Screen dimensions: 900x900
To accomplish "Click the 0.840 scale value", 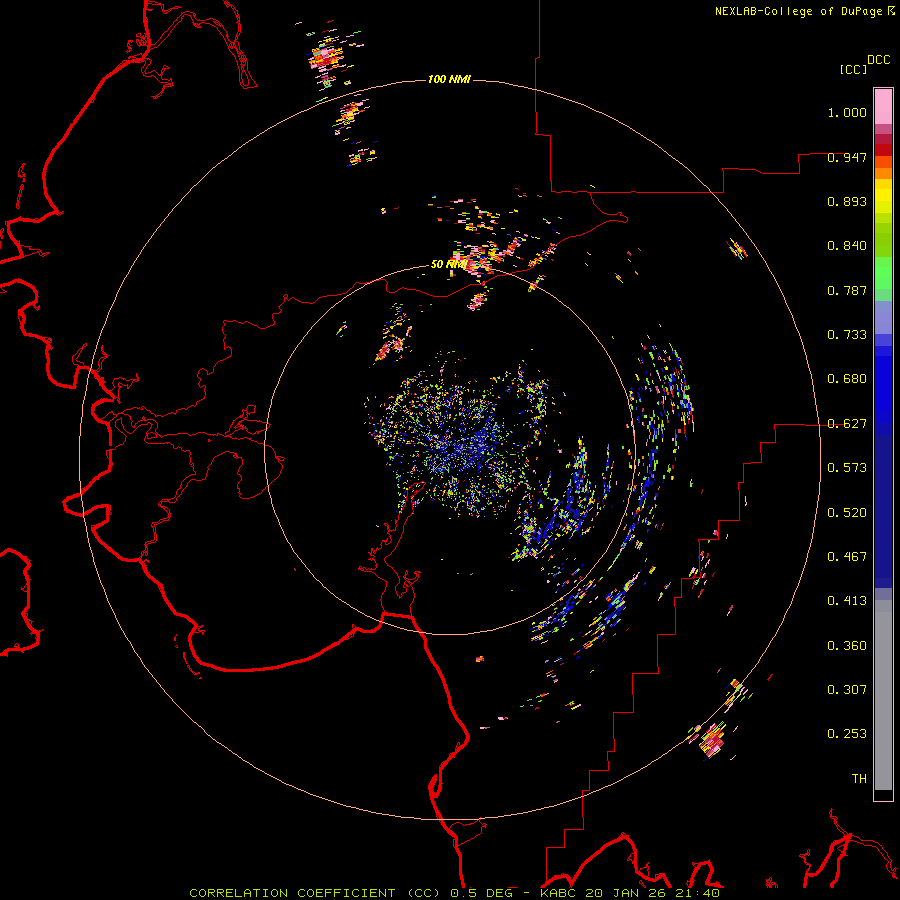I will click(x=847, y=246).
